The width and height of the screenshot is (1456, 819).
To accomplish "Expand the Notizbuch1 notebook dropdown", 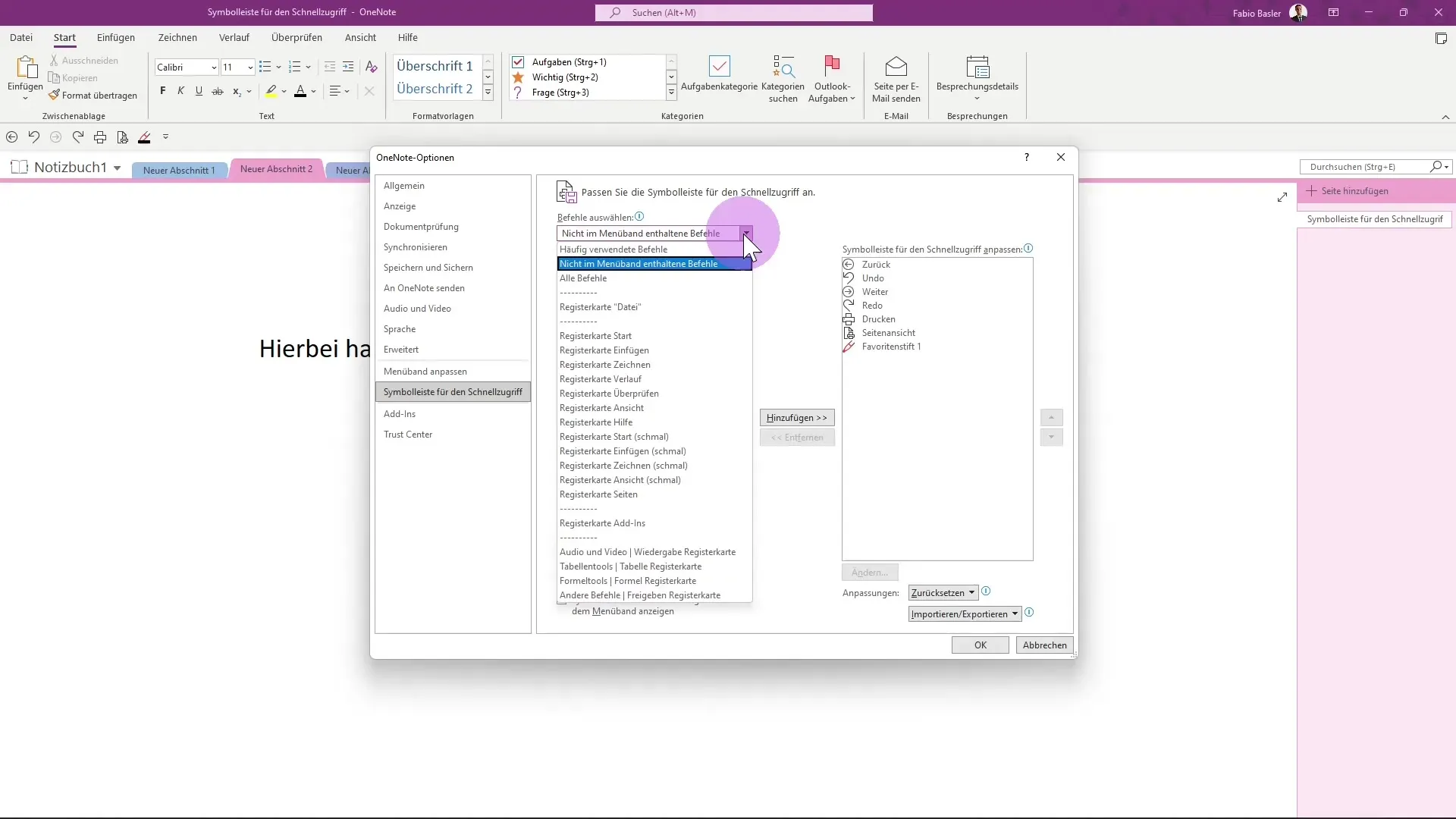I will point(118,168).
